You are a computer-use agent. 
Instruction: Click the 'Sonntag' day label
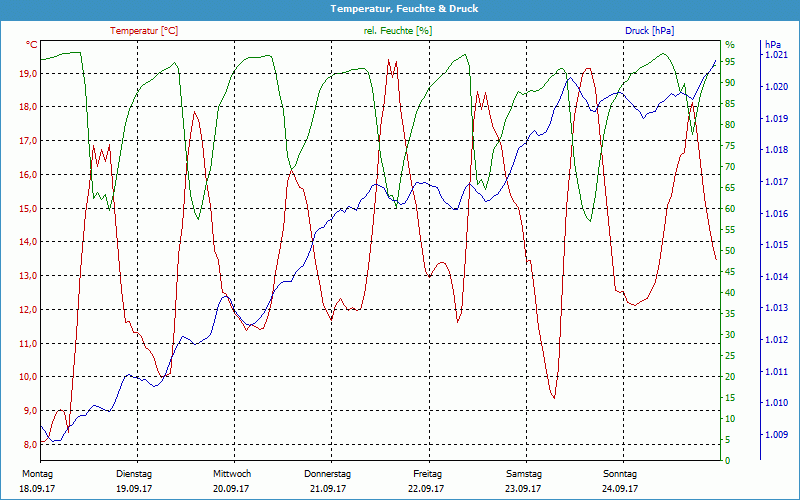(x=620, y=474)
